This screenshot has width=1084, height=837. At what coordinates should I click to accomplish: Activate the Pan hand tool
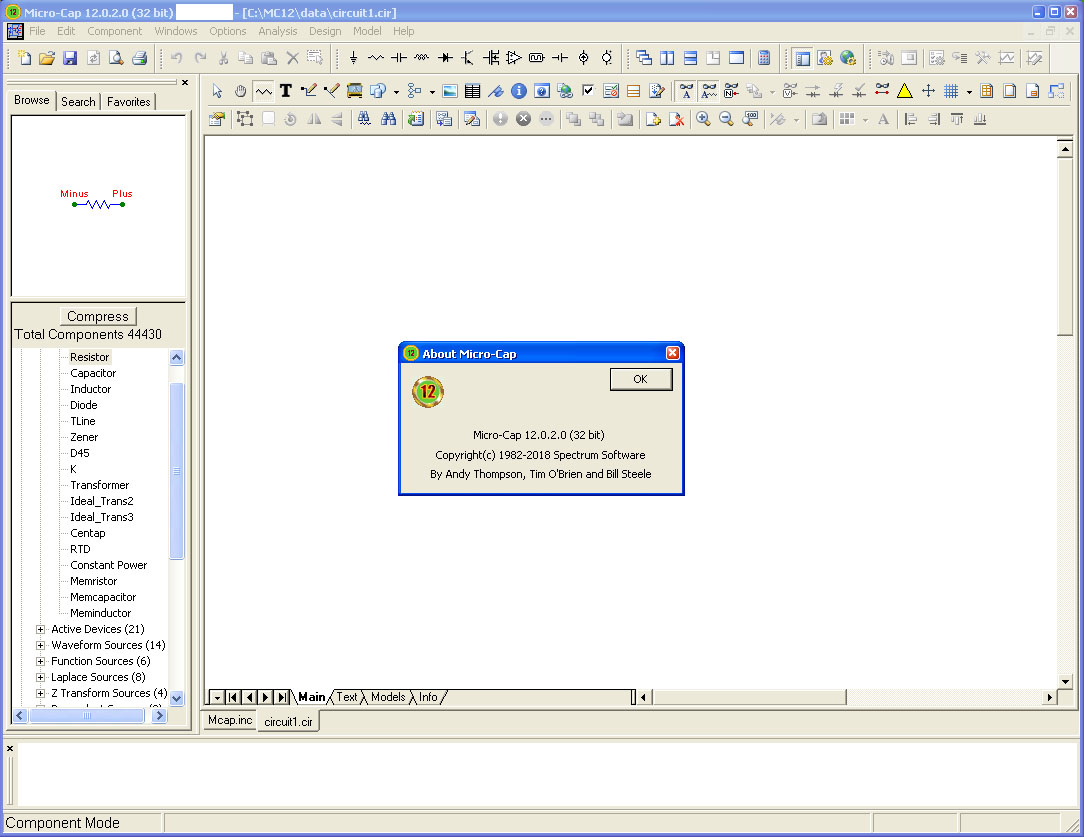coord(240,91)
